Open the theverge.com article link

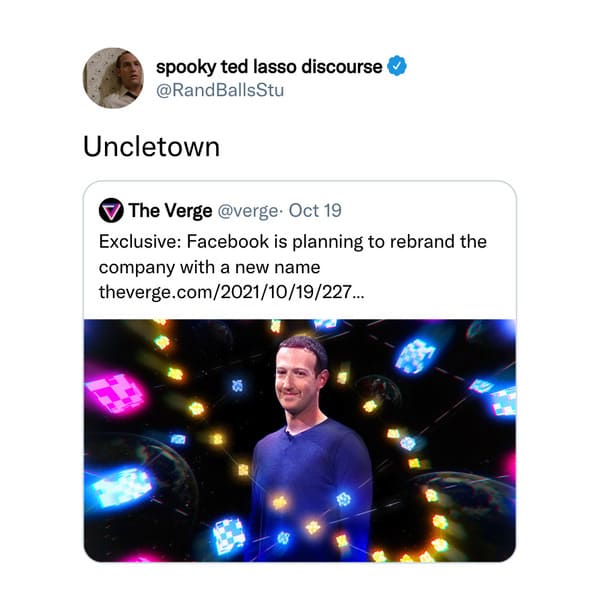(x=232, y=292)
